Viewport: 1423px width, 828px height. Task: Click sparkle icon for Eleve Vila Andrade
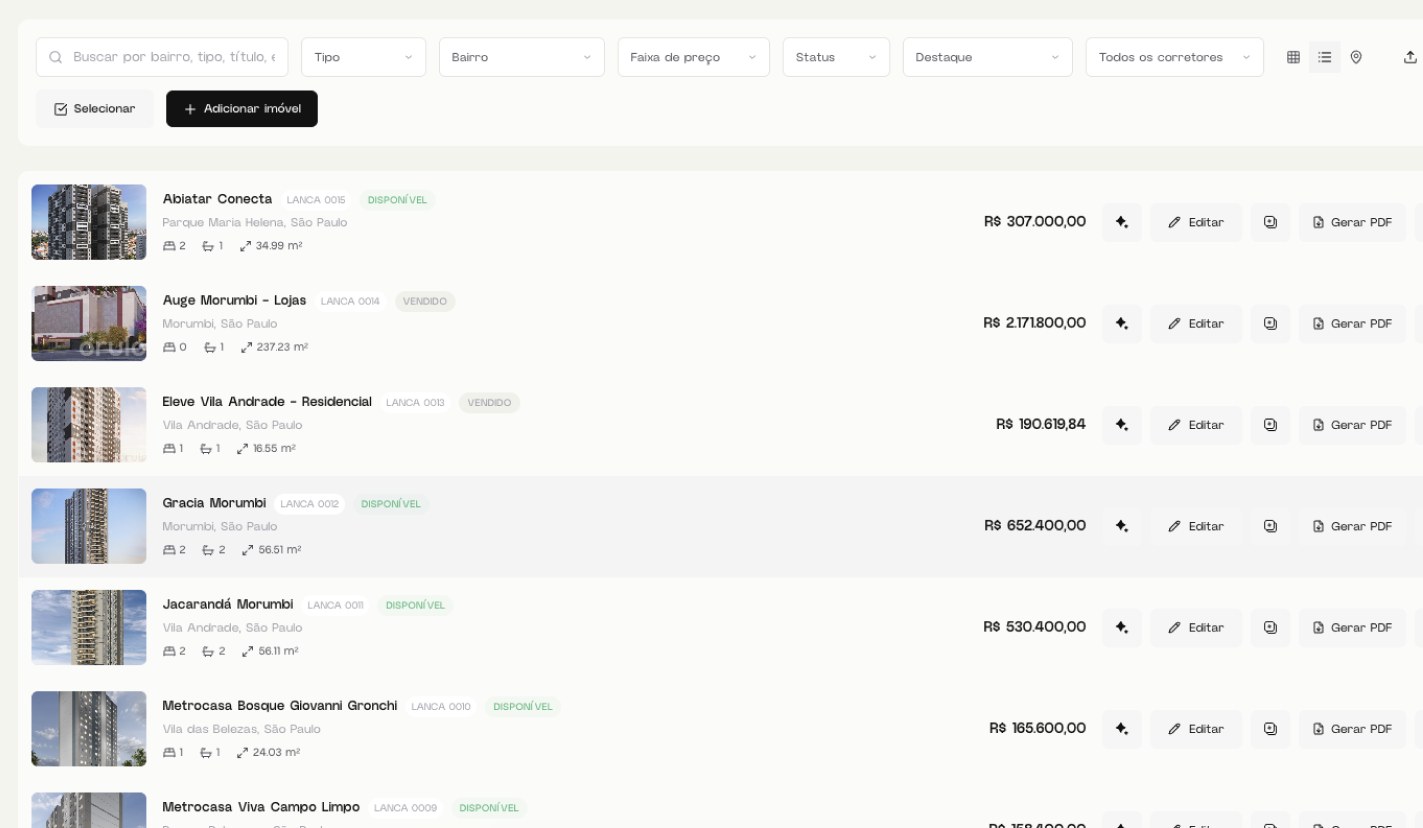pyautogui.click(x=1122, y=424)
